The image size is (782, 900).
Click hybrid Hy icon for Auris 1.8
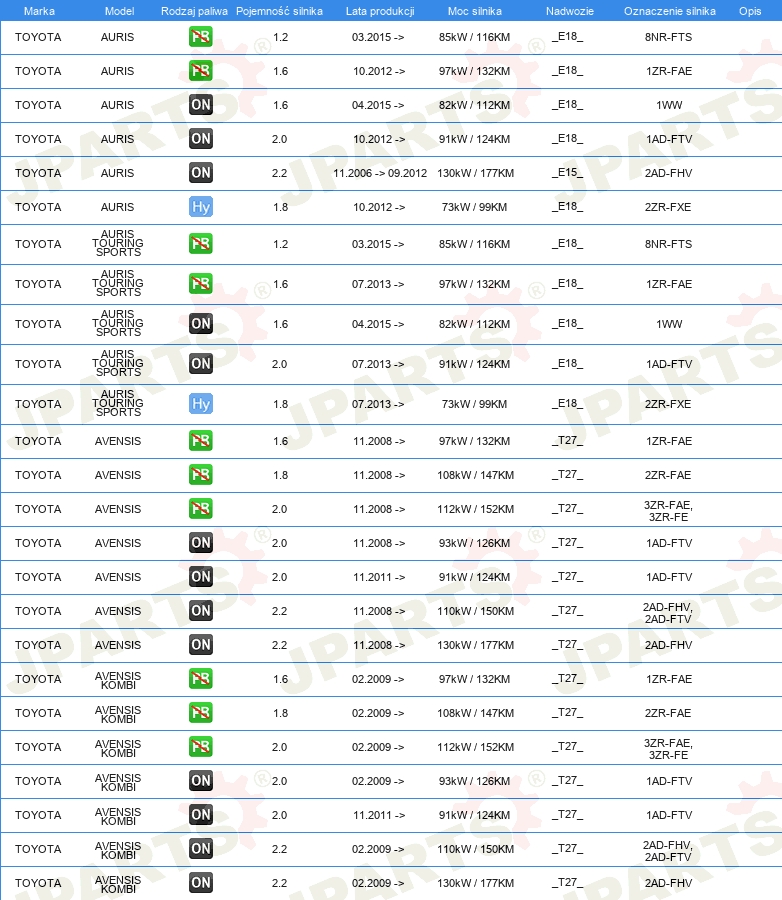click(x=200, y=207)
